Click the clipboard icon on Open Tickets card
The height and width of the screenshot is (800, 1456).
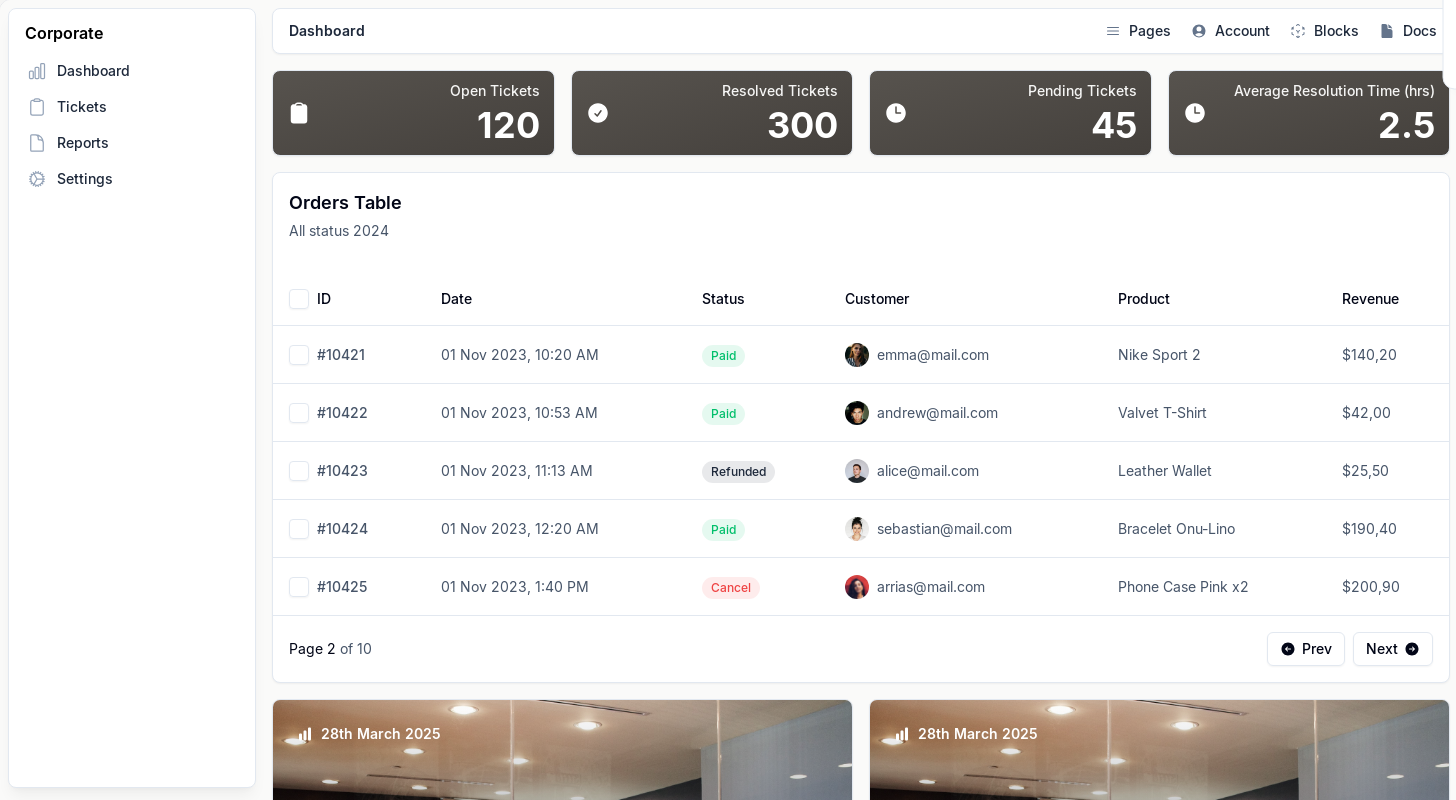[299, 113]
